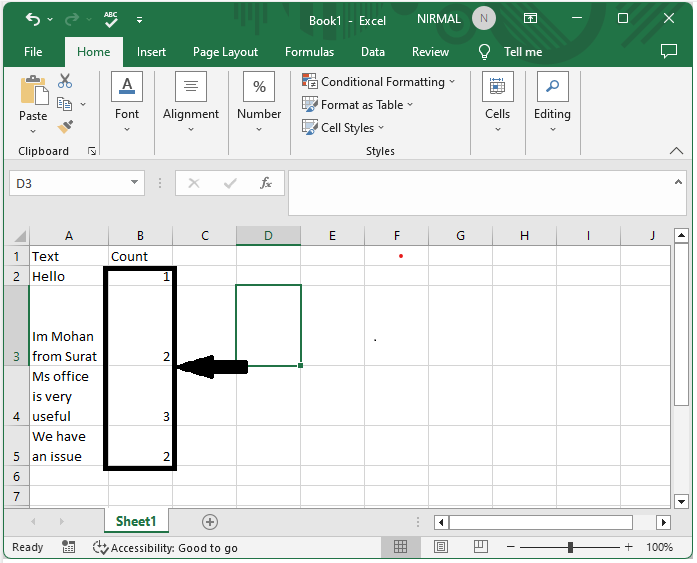Image resolution: width=697 pixels, height=563 pixels.
Task: Expand the Name Box dropdown arrow
Action: click(134, 183)
